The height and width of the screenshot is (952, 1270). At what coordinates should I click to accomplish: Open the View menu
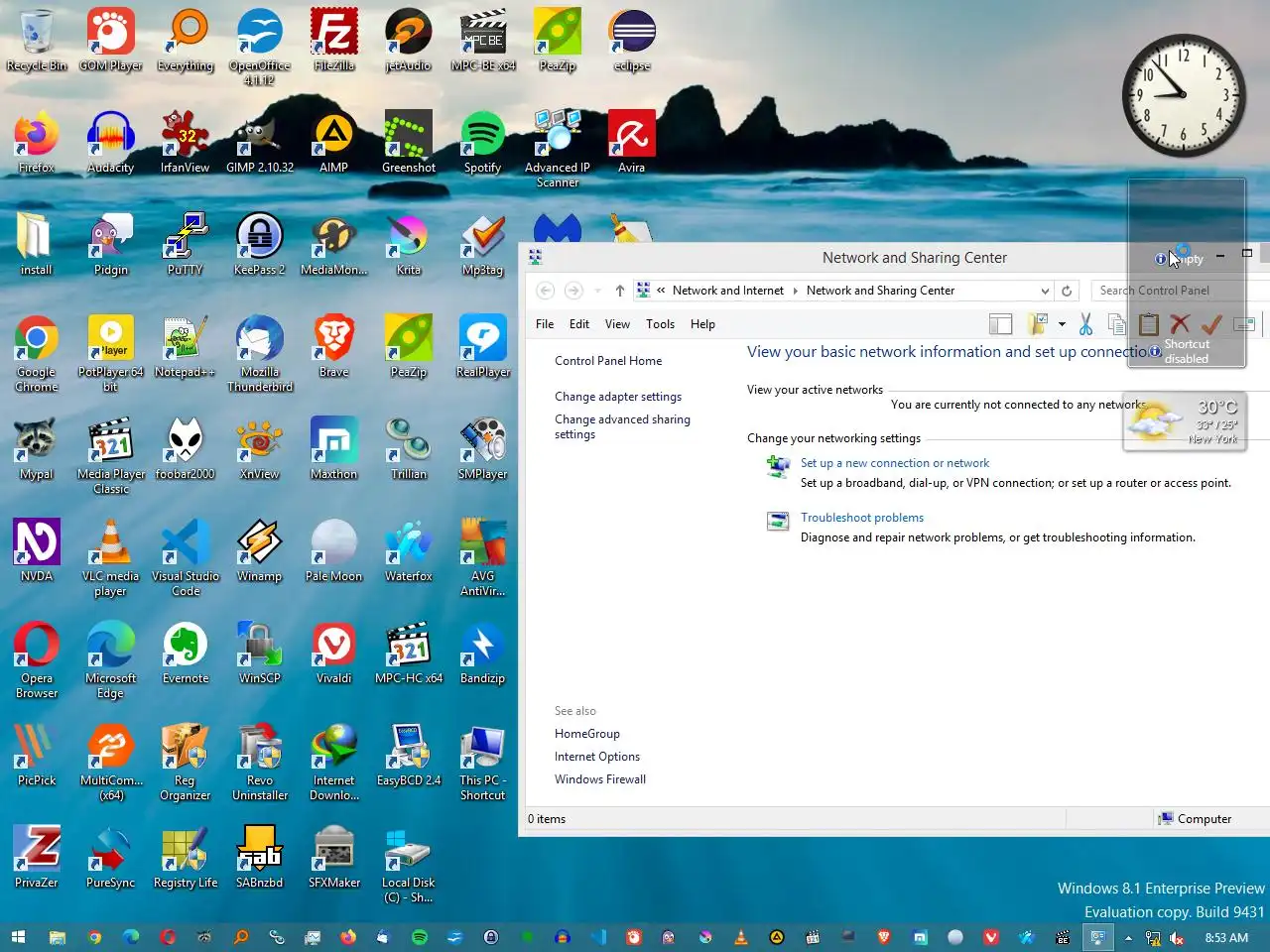[x=617, y=324]
